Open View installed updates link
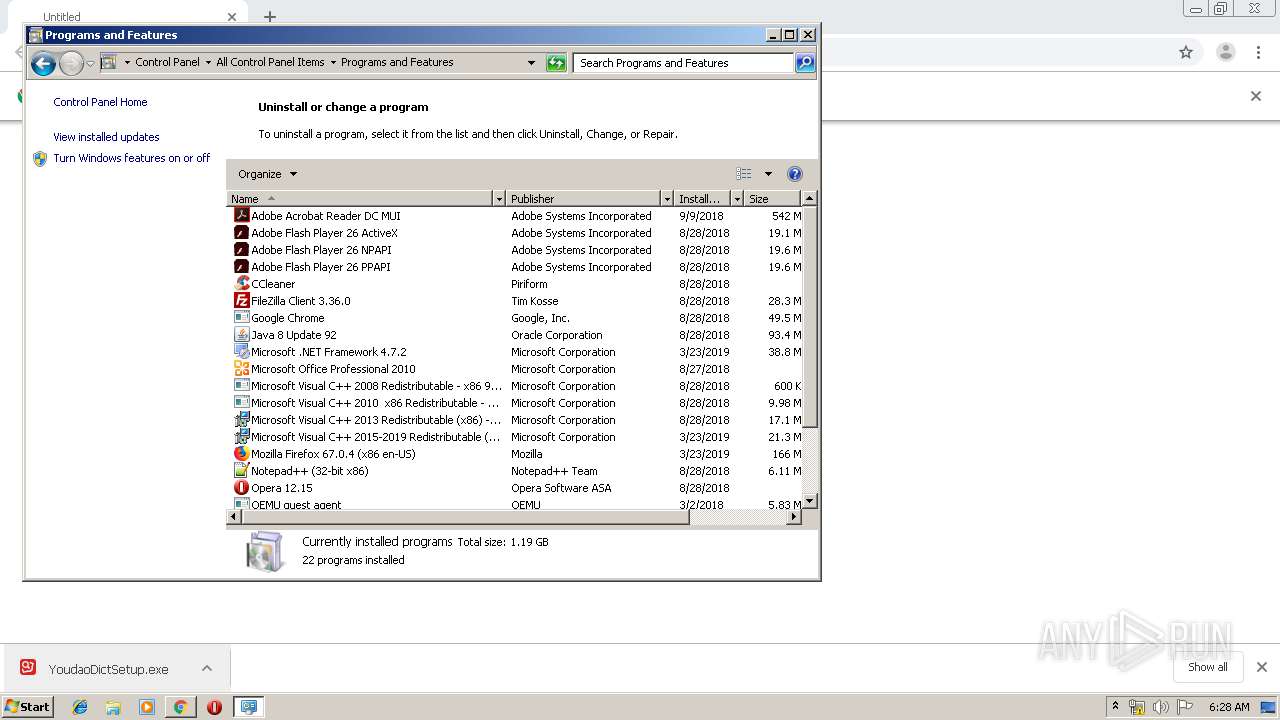 point(106,137)
